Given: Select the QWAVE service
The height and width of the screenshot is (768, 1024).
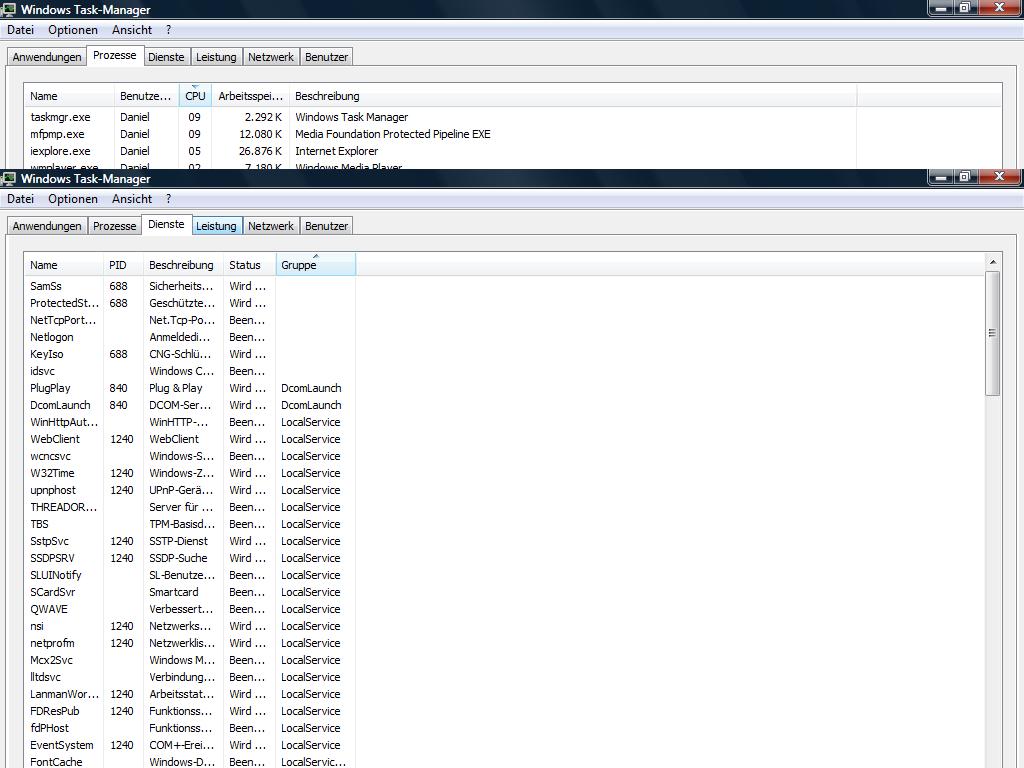Looking at the screenshot, I should tap(49, 609).
